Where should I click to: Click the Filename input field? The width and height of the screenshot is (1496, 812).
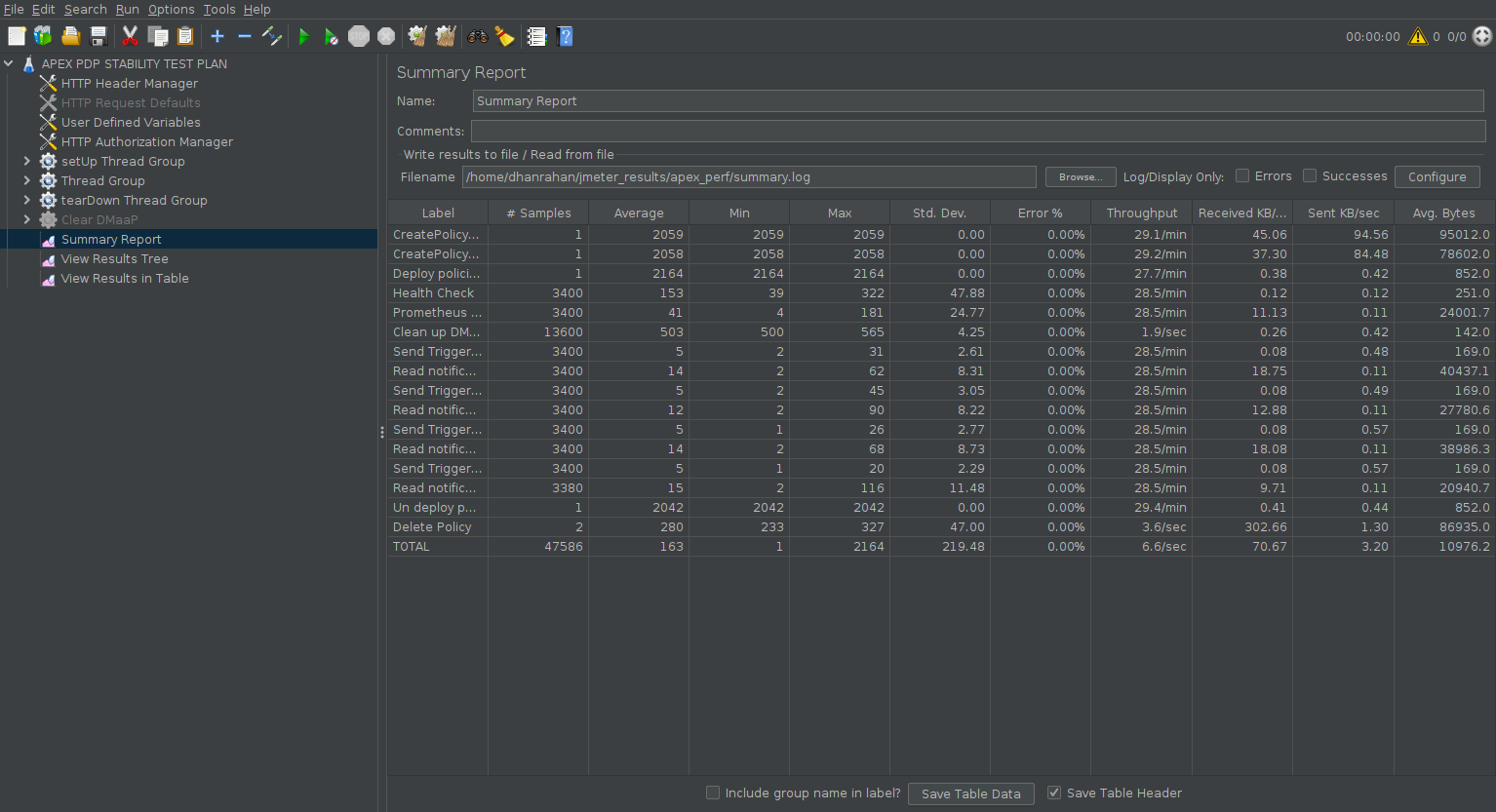pos(749,176)
